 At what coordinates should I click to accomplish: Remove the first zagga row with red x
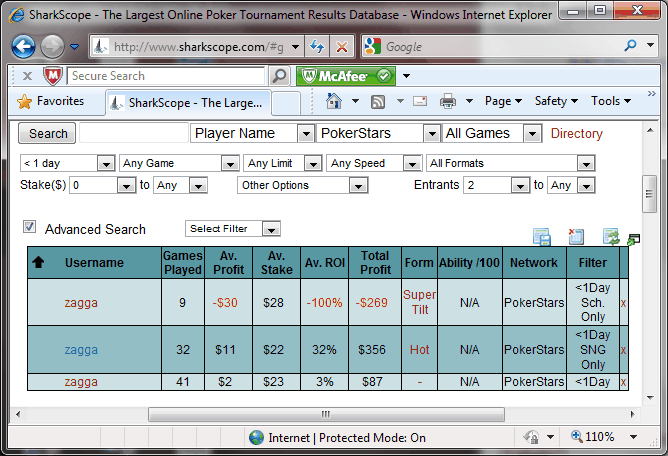pyautogui.click(x=623, y=303)
